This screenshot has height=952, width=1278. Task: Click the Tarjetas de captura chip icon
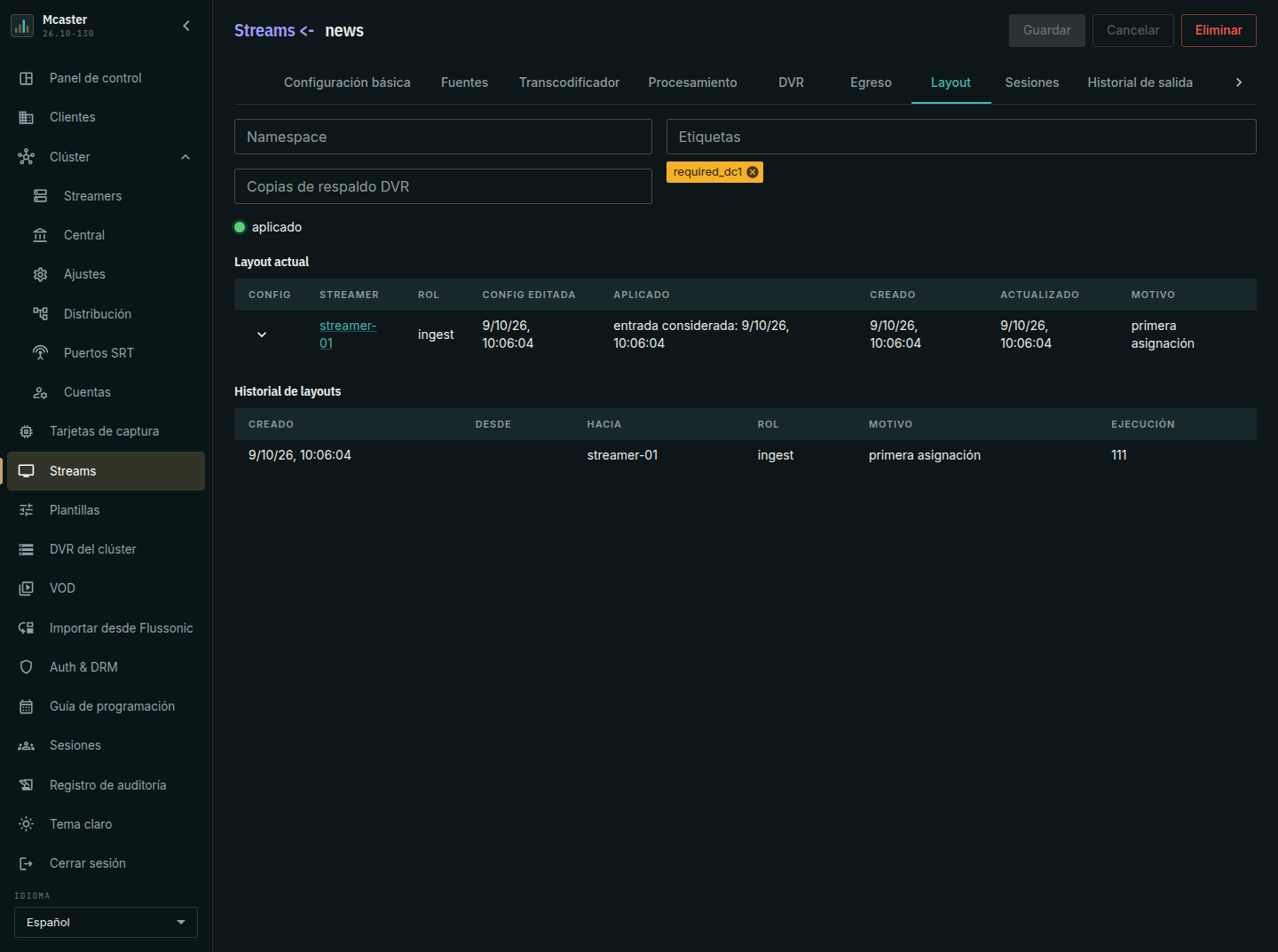[x=27, y=431]
